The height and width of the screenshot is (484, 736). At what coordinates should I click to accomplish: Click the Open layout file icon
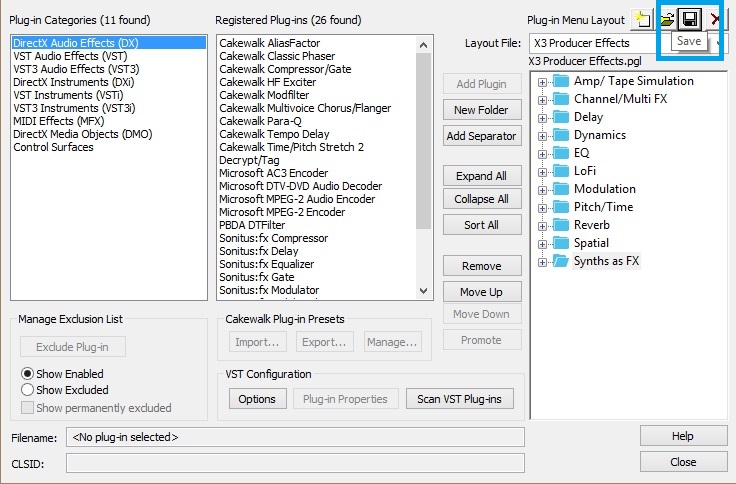[667, 19]
